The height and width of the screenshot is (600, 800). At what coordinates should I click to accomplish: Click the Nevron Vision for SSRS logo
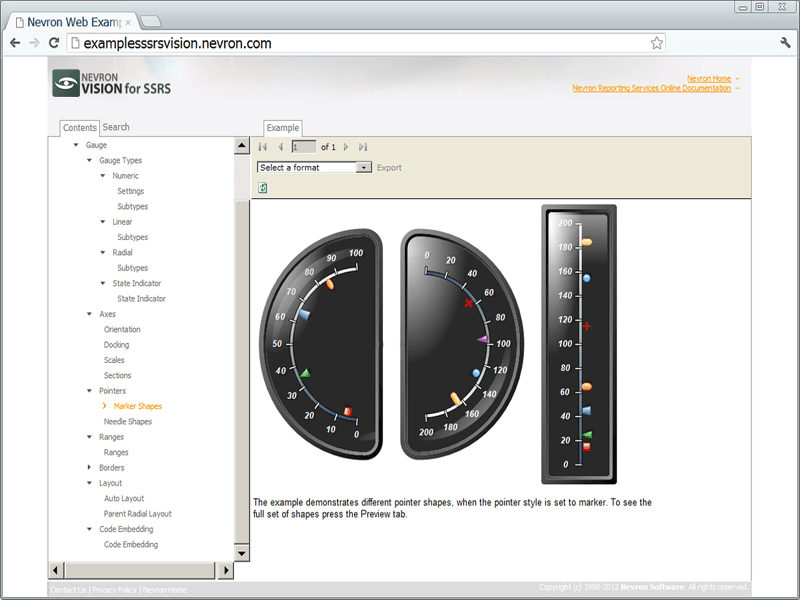112,83
